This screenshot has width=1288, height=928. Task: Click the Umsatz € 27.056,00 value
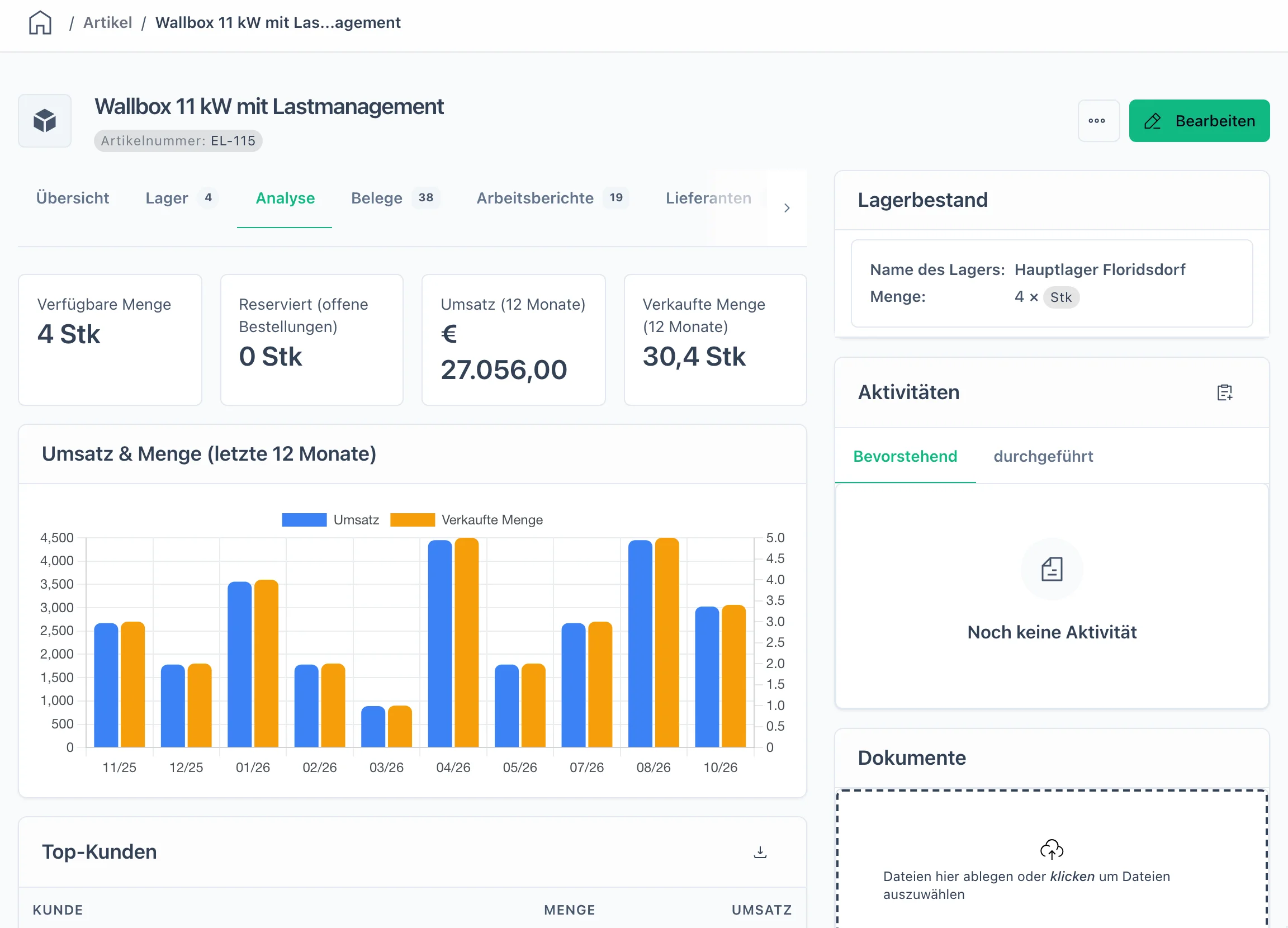tap(504, 352)
